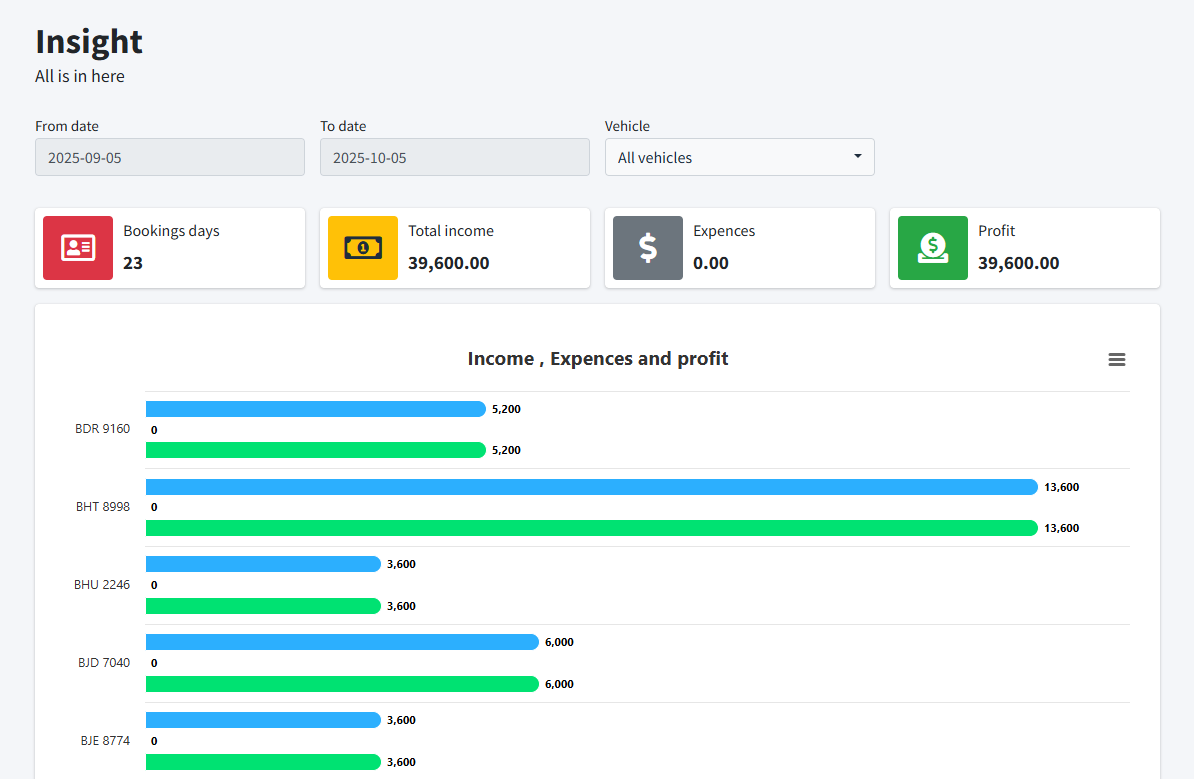Click the green profit bar for BHT 8998
1194x779 pixels.
pyautogui.click(x=590, y=528)
